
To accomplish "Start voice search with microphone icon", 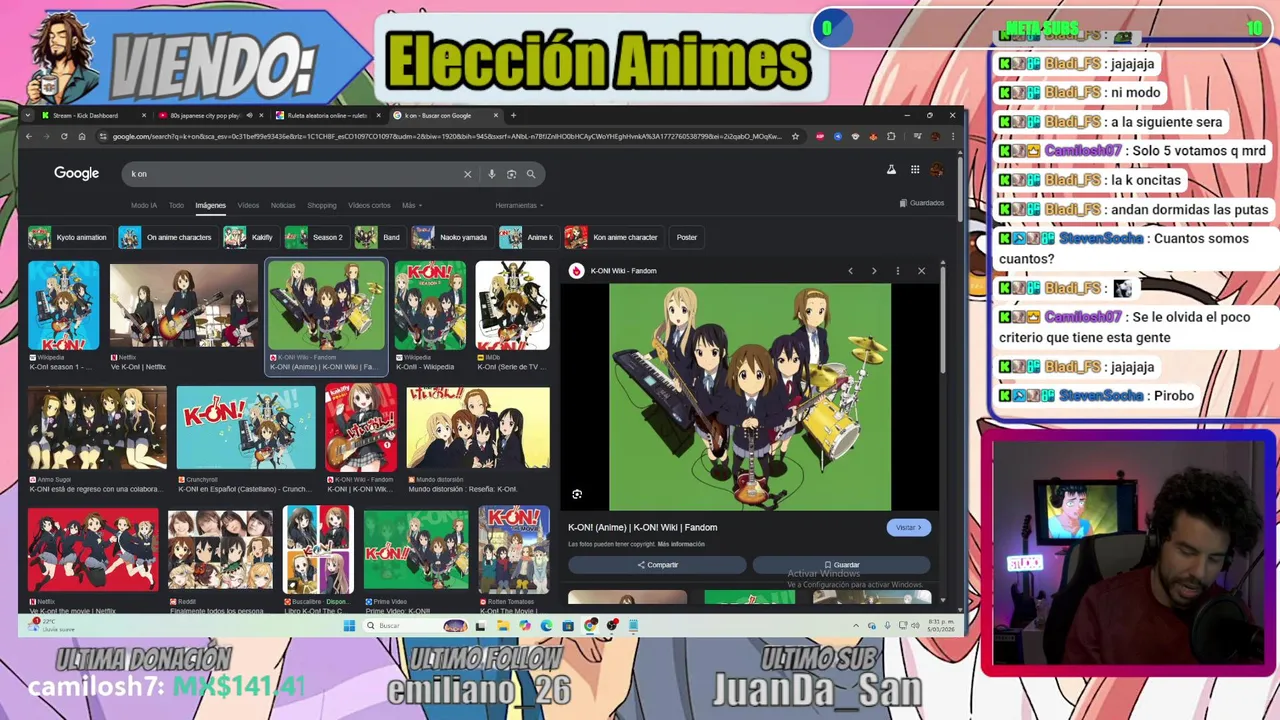I will coord(491,174).
